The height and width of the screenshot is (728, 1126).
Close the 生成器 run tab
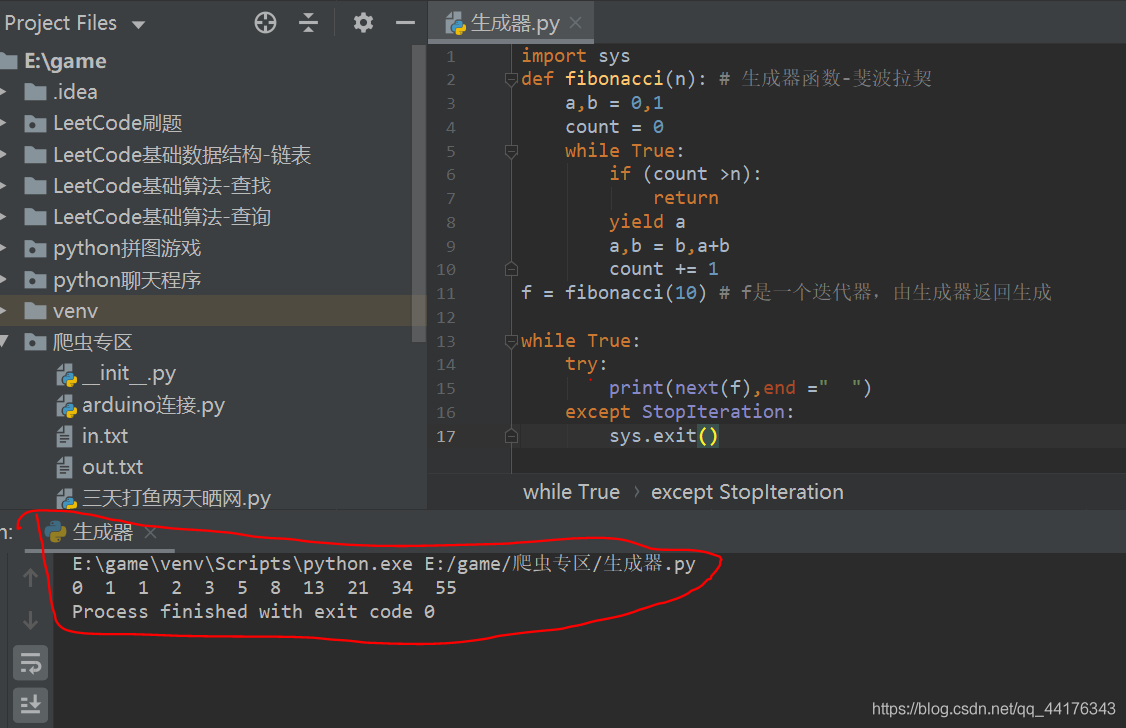pos(150,532)
